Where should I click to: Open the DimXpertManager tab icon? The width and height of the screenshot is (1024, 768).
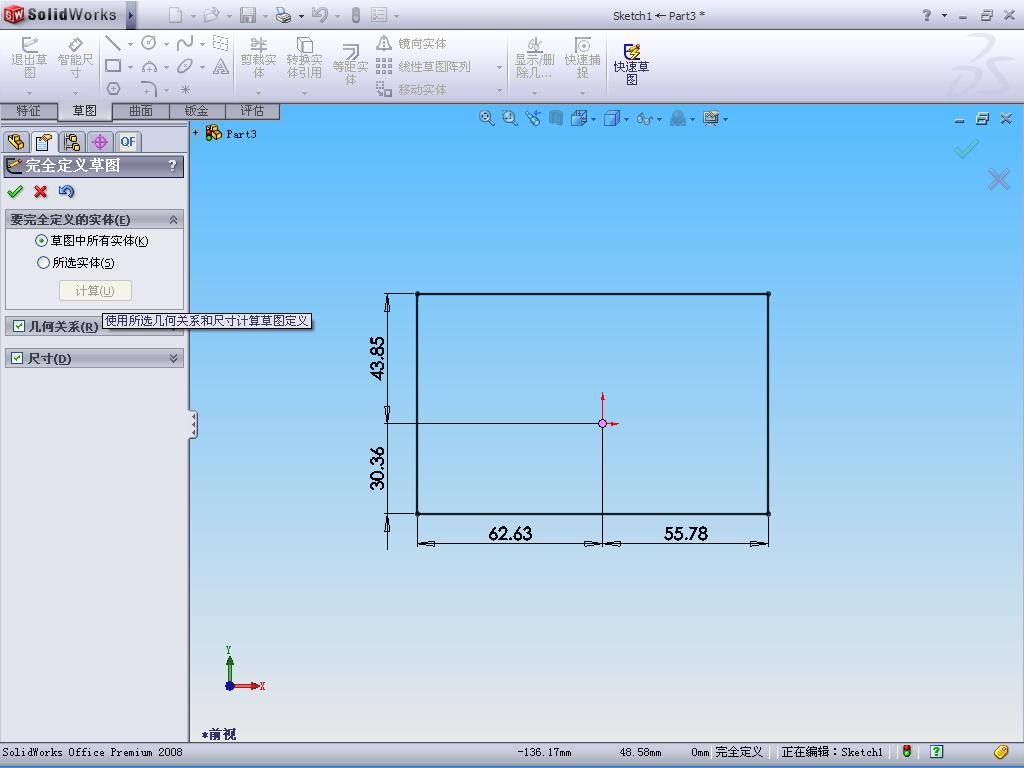point(100,142)
